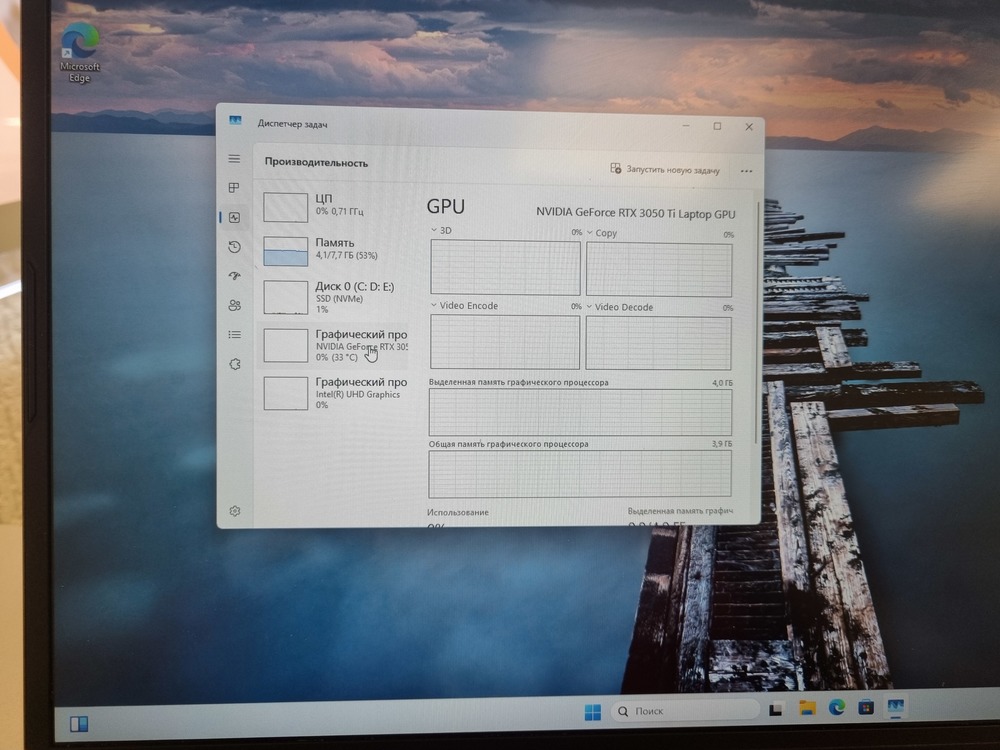Open Microsoft Edge desktop shortcut
Screen dimensions: 1000x750
point(80,53)
